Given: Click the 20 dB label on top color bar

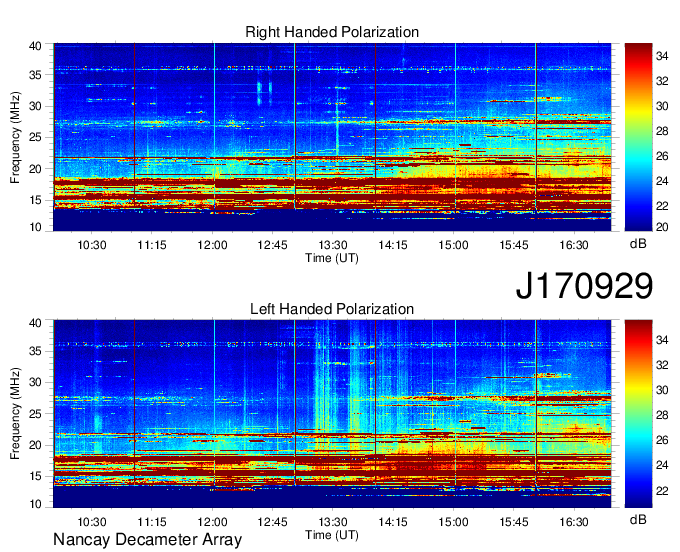Looking at the screenshot, I should [662, 227].
